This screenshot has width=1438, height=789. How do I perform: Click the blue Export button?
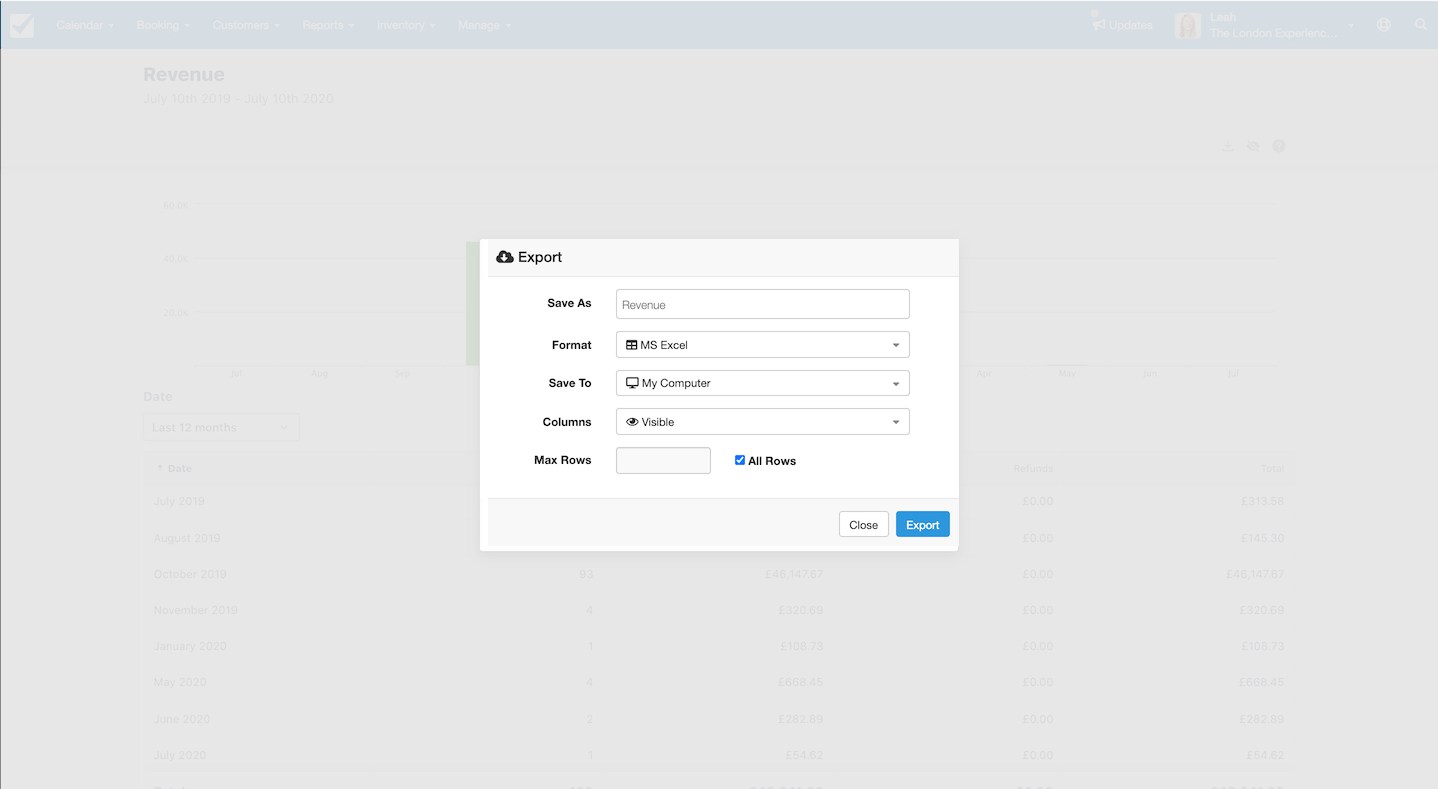(x=923, y=525)
